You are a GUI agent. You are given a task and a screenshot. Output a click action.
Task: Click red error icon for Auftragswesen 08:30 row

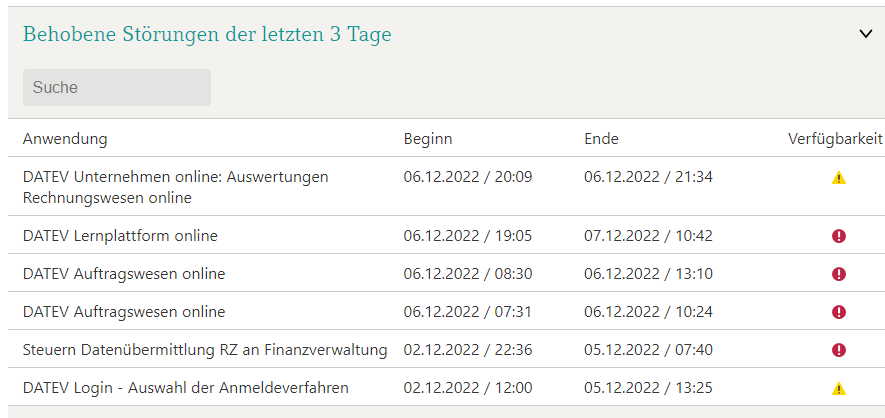click(839, 274)
